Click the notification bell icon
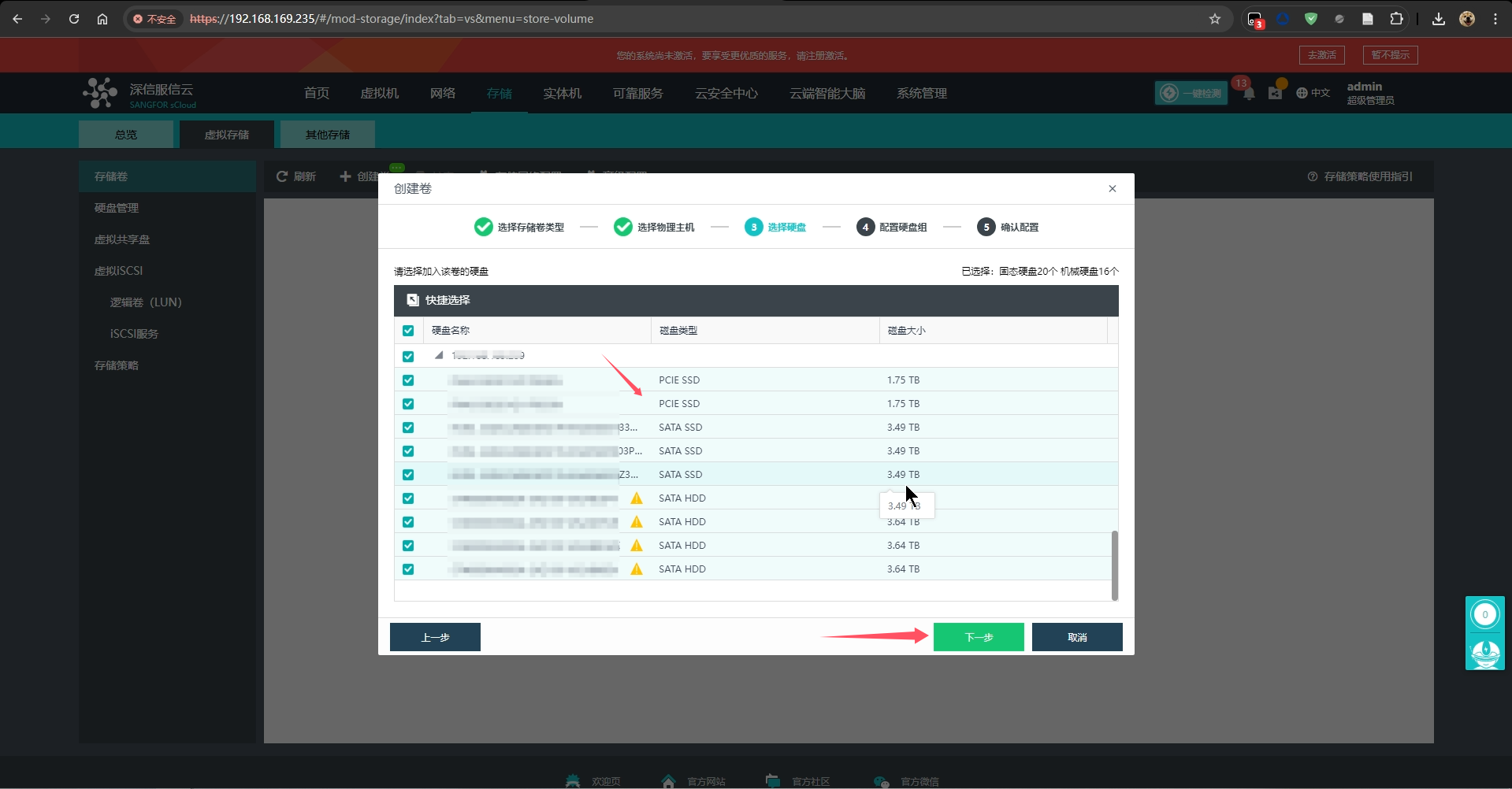 click(x=1249, y=94)
